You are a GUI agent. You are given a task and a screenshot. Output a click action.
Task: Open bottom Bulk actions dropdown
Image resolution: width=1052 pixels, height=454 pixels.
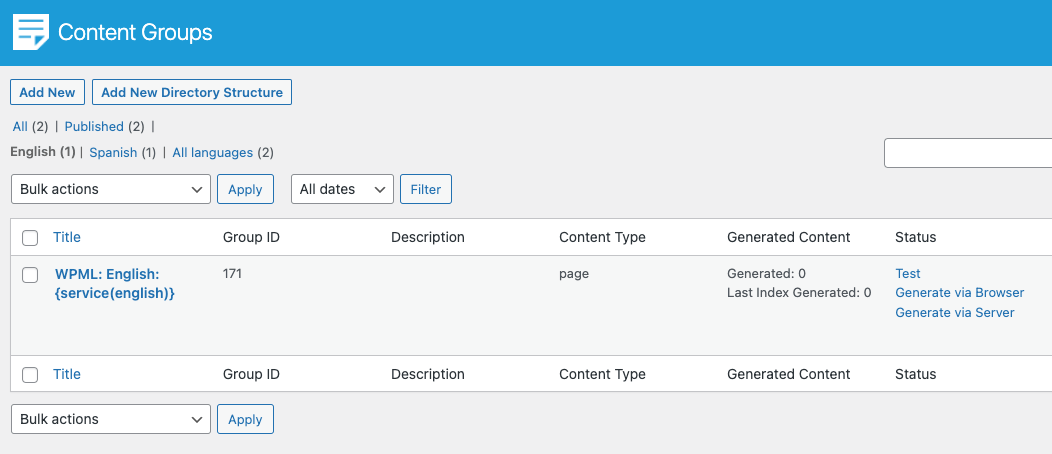[110, 419]
